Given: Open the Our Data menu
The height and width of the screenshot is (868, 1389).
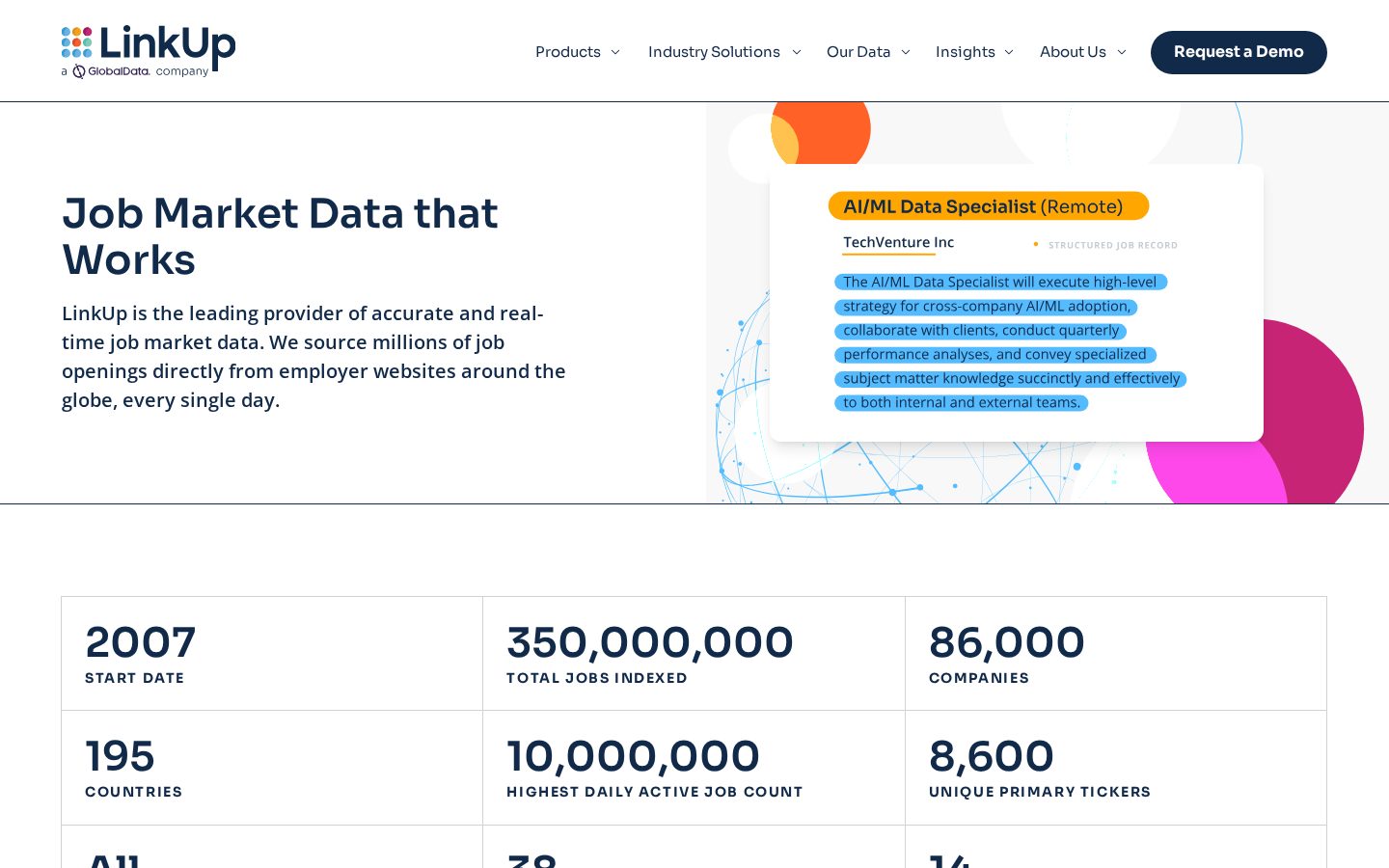Looking at the screenshot, I should tap(858, 52).
